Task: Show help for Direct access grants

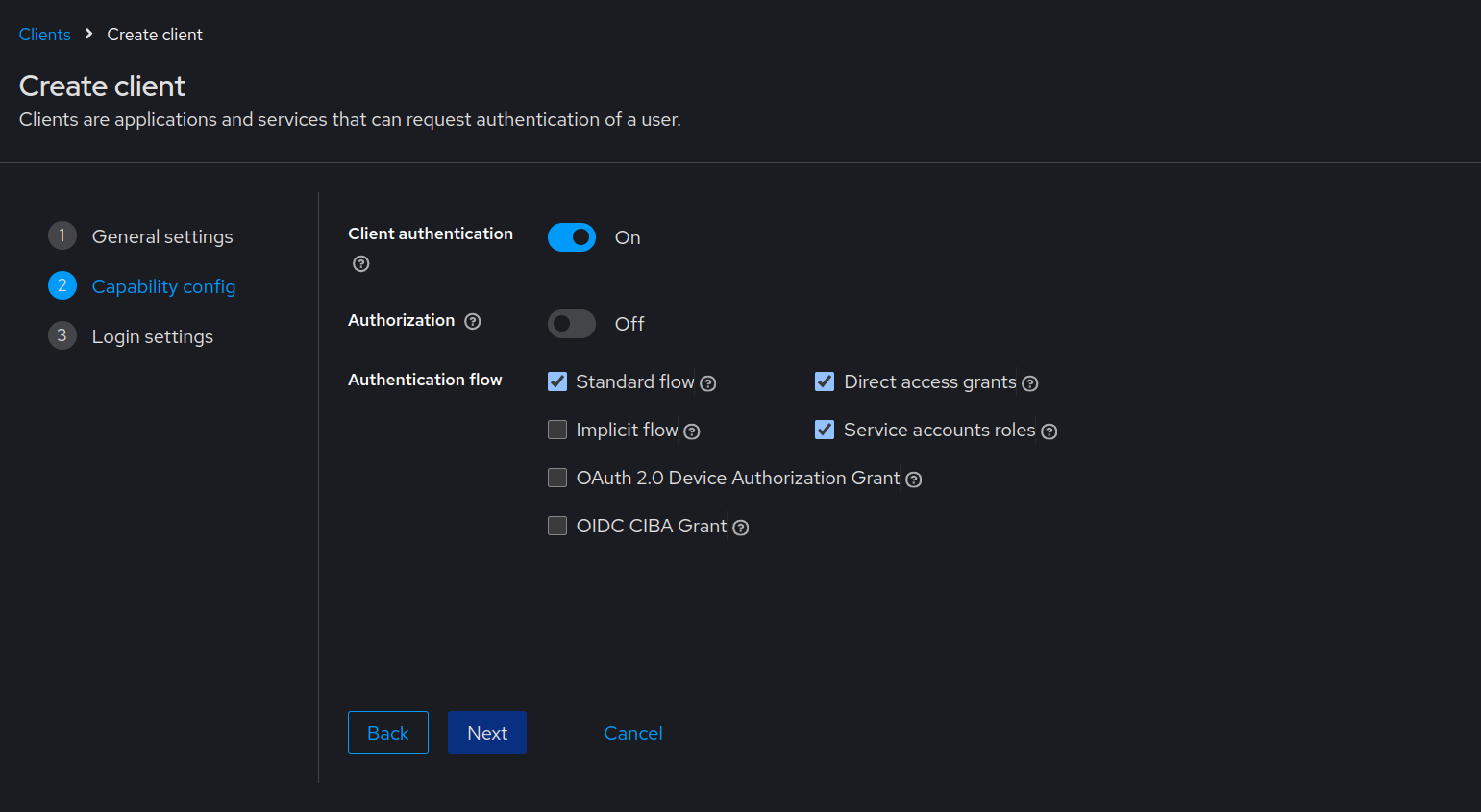Action: coord(1030,383)
